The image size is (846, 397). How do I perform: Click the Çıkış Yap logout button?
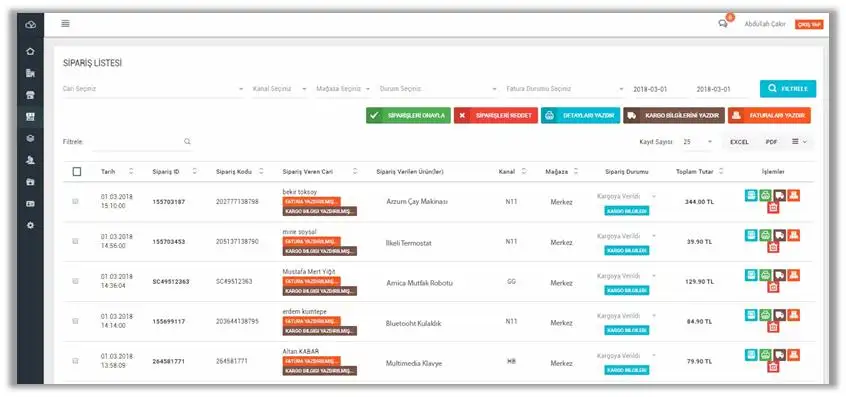[809, 25]
